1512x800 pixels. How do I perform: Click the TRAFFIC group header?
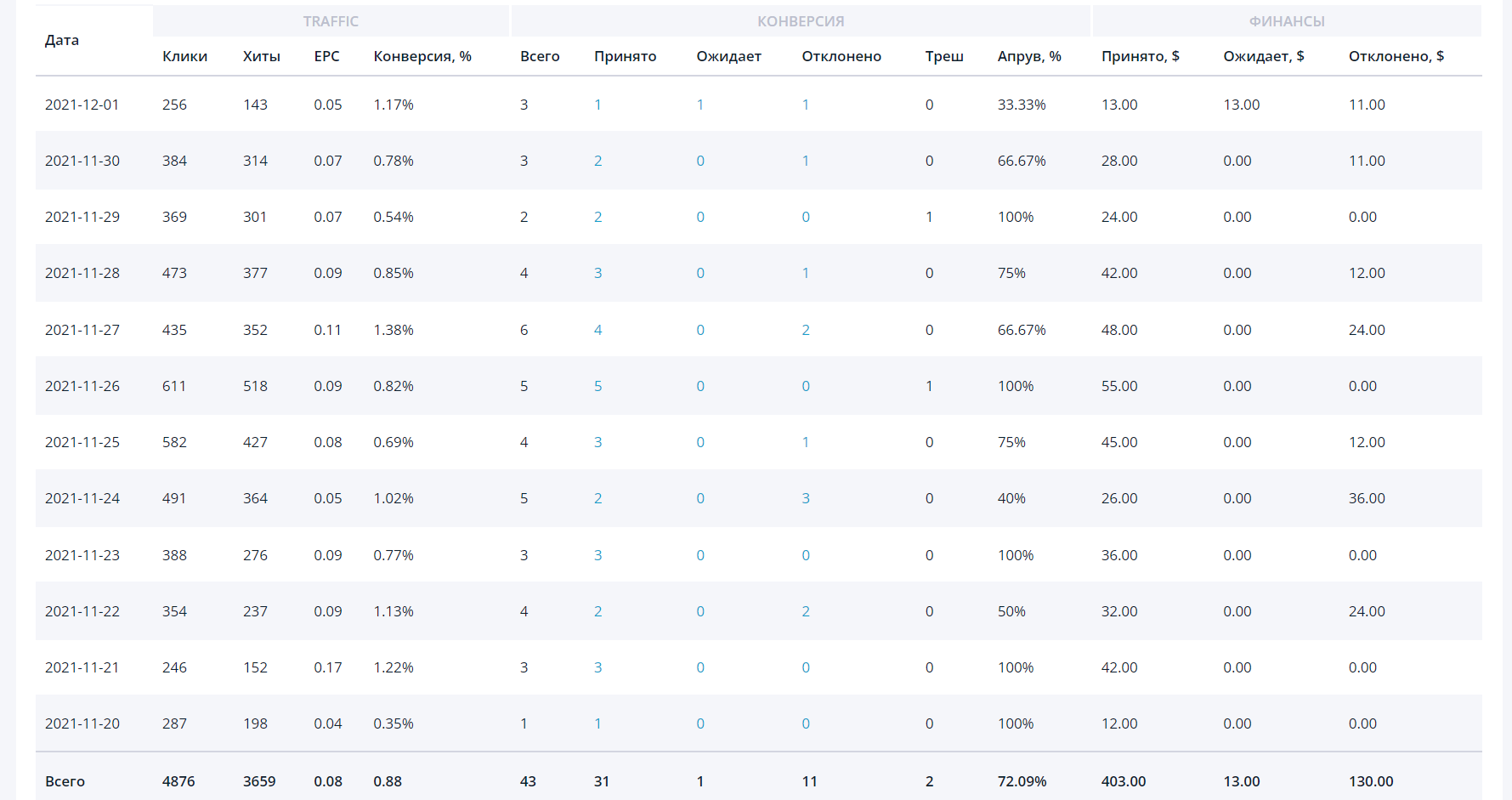[331, 21]
